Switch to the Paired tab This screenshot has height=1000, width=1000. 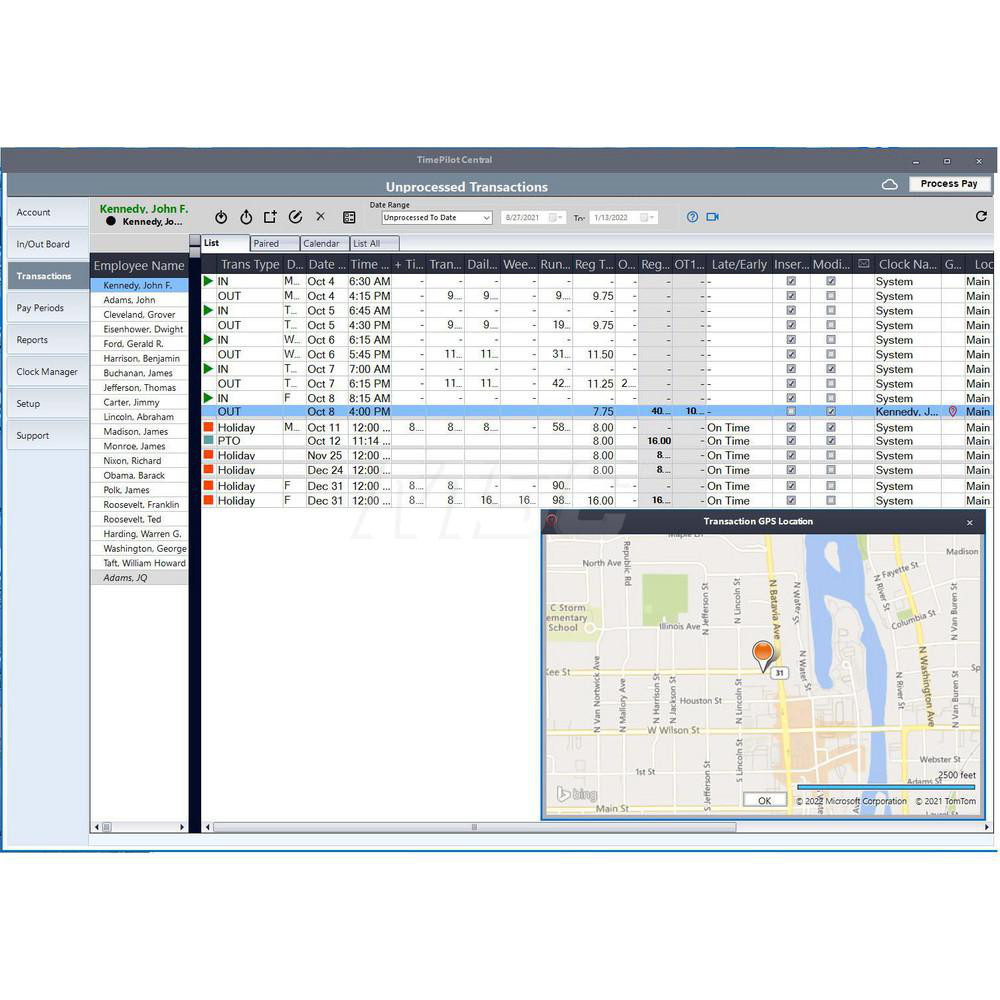(273, 243)
